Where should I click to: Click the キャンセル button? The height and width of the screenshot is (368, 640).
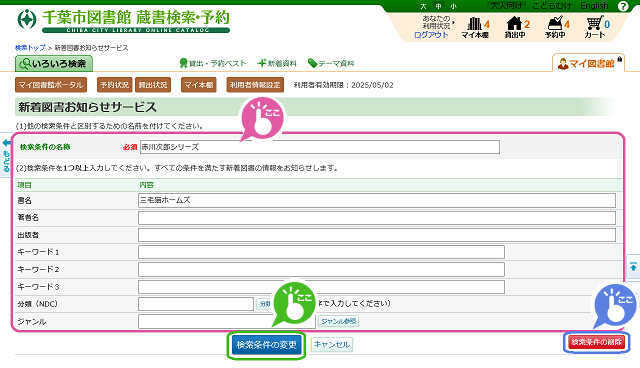pos(332,345)
